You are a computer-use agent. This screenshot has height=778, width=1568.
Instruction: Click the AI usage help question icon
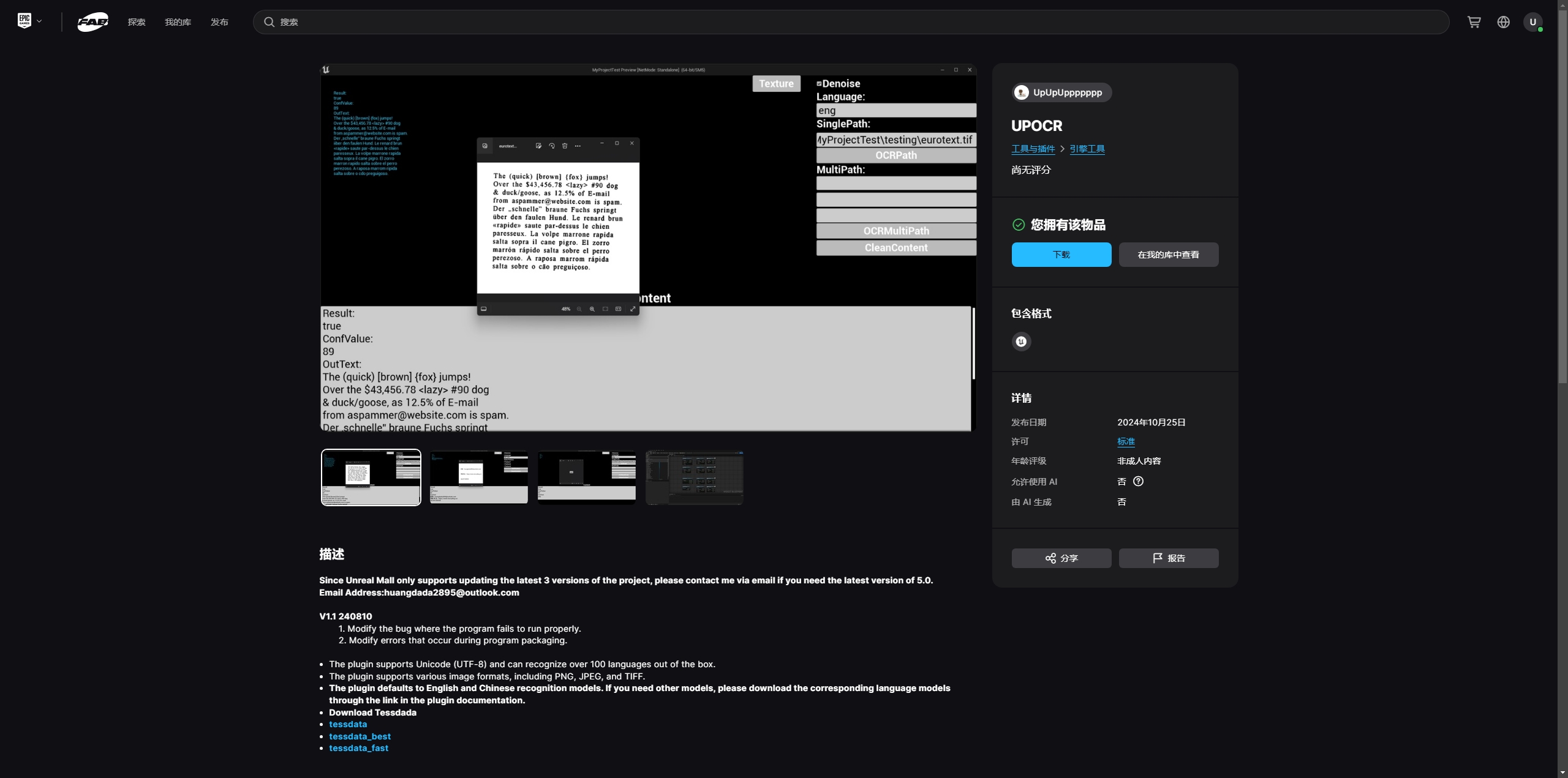coord(1138,481)
